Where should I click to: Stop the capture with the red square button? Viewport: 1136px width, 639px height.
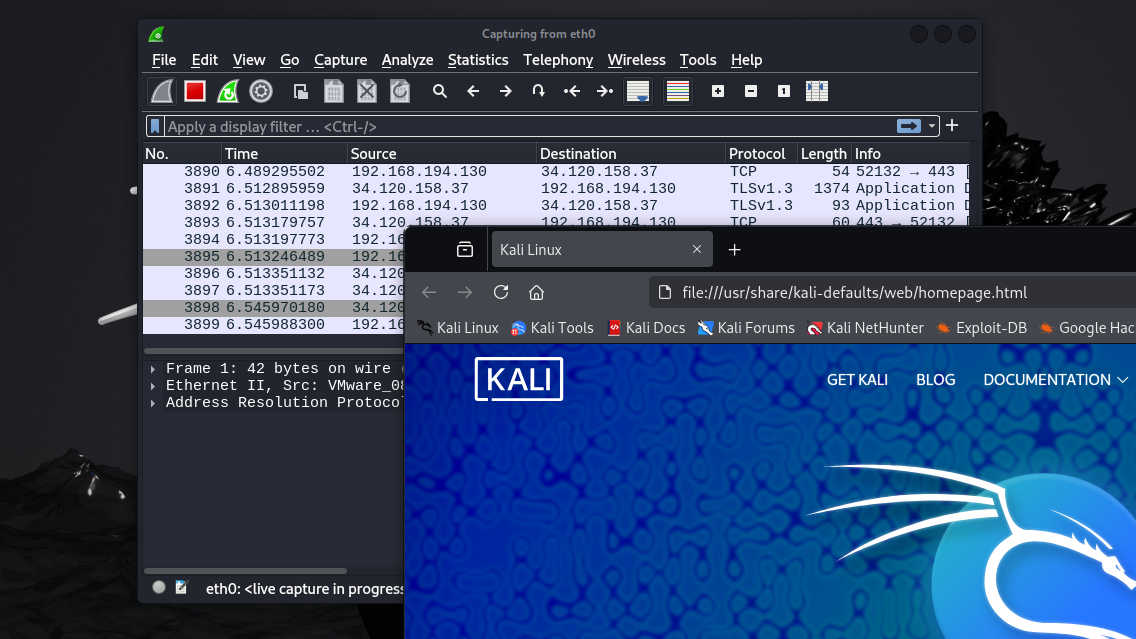(x=195, y=91)
